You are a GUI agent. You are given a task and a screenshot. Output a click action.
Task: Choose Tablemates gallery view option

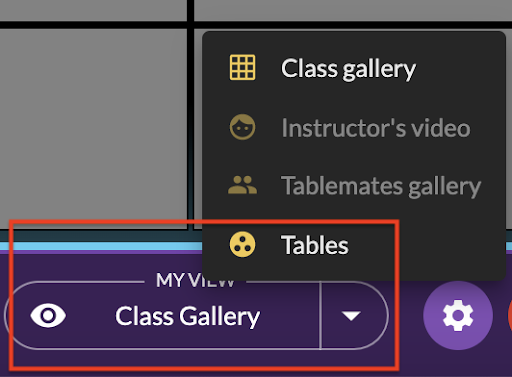coord(381,186)
